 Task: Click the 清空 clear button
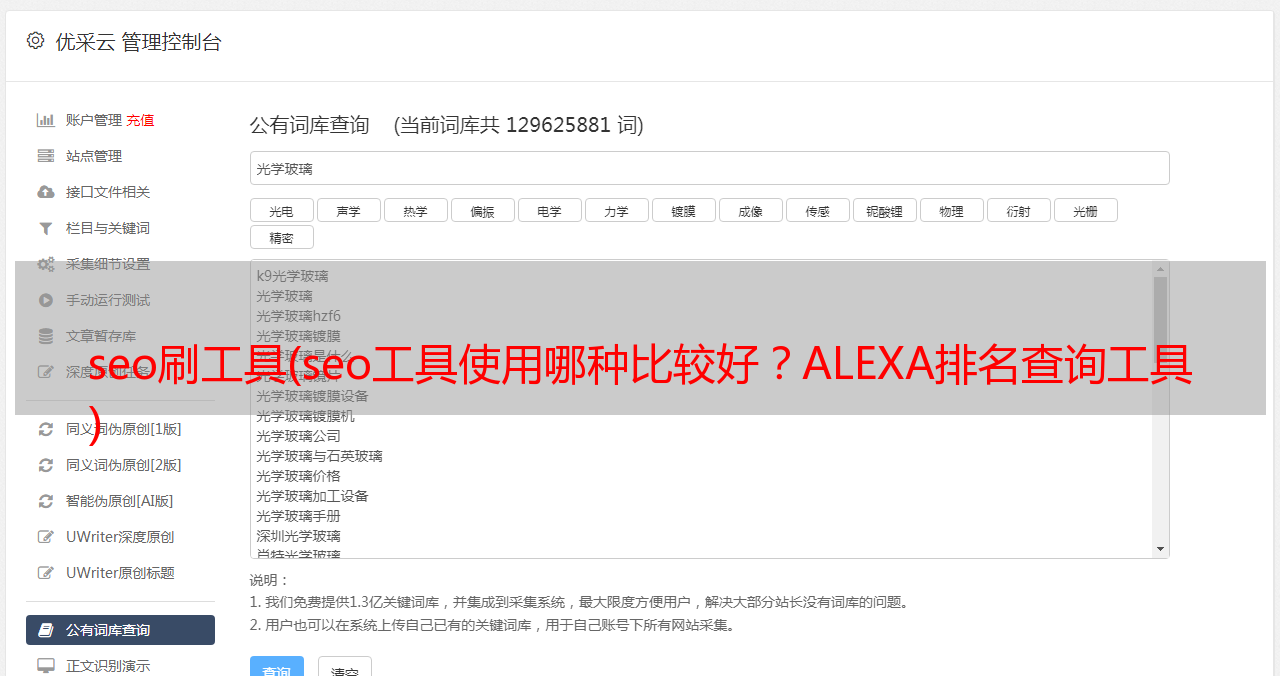pyautogui.click(x=345, y=670)
